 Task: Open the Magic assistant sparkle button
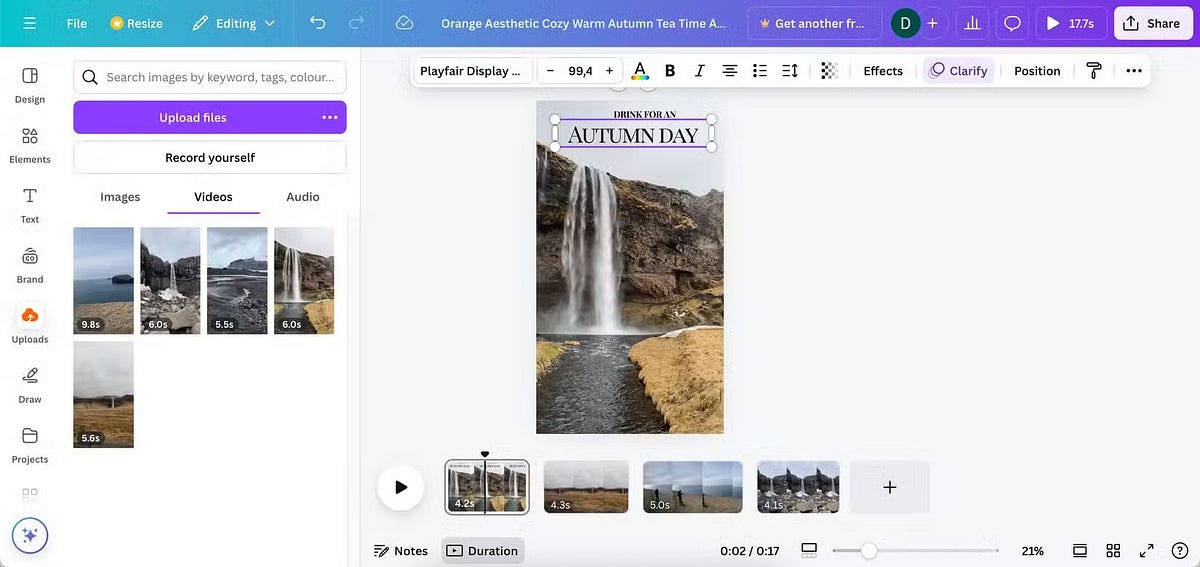pos(30,536)
